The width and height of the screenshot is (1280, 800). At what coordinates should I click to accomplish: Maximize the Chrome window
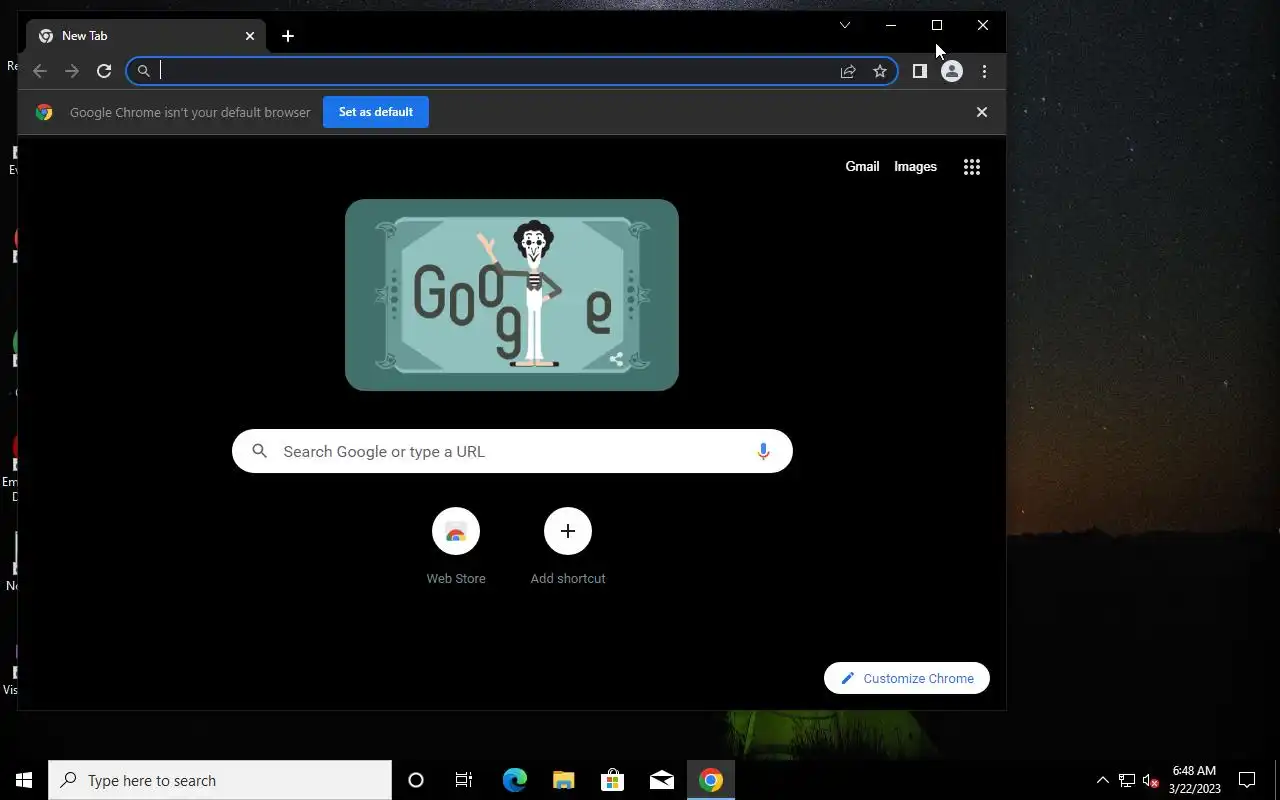click(937, 25)
